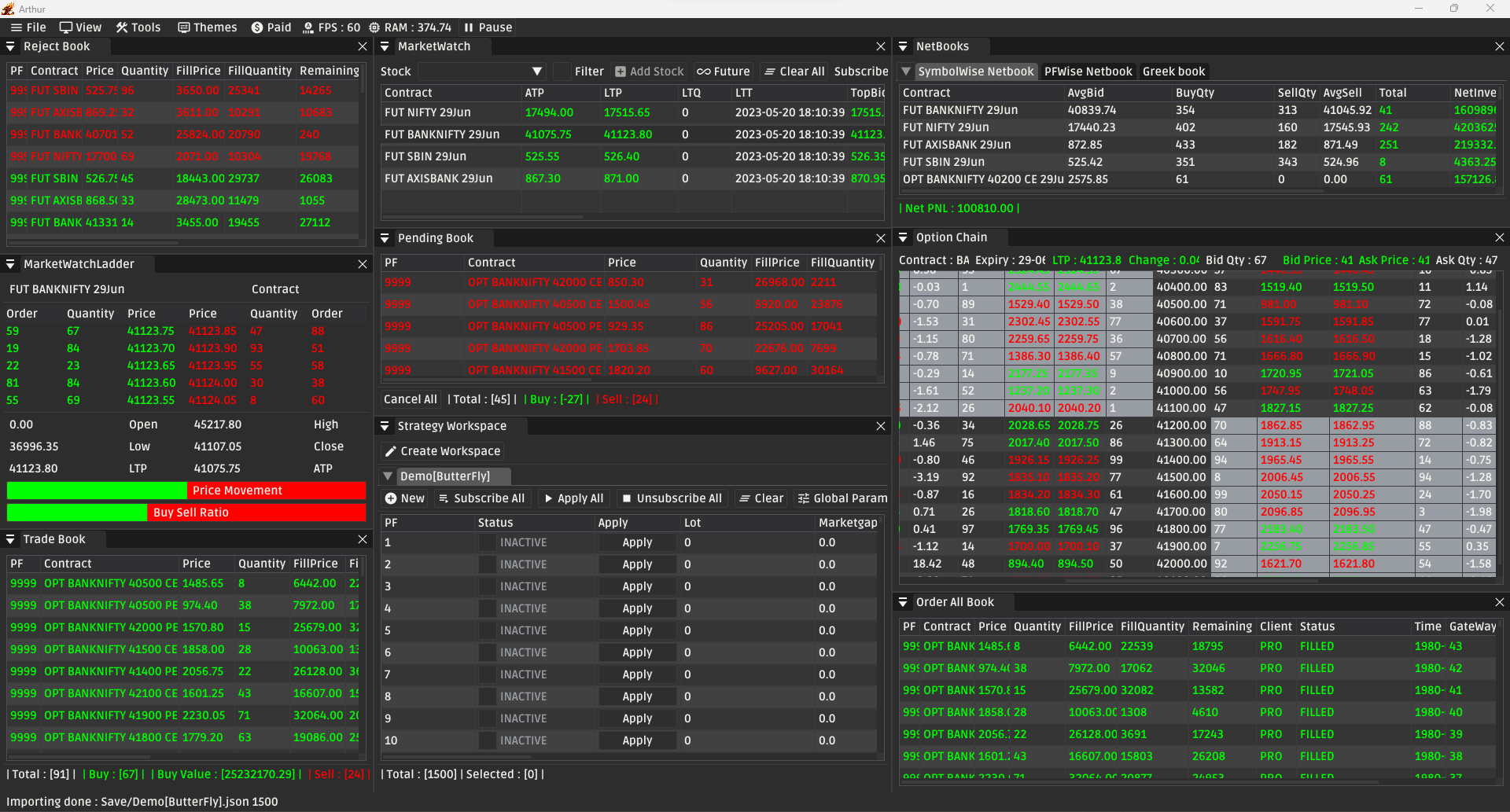1510x812 pixels.
Task: Open the View menu
Action: tap(81, 28)
